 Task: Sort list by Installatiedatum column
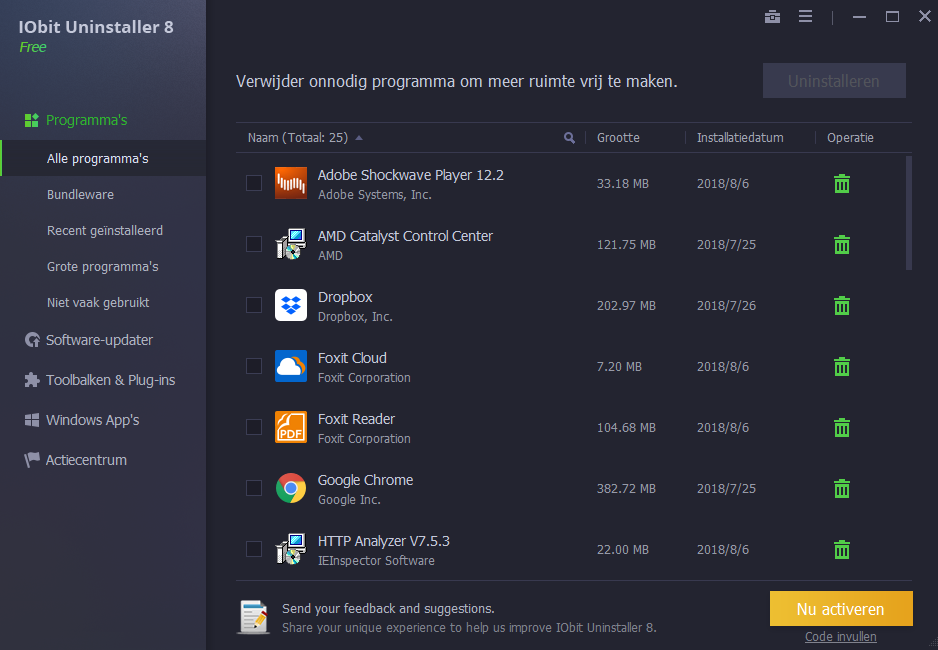pos(740,138)
